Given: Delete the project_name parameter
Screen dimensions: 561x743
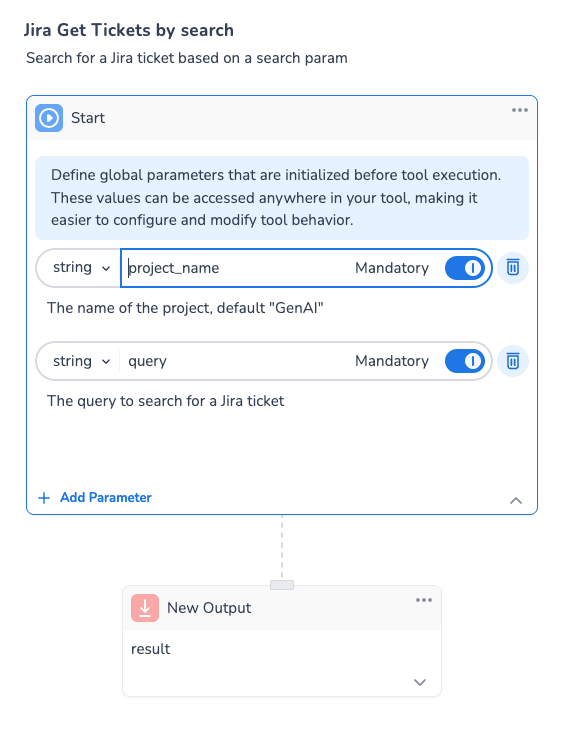Looking at the screenshot, I should coord(513,268).
